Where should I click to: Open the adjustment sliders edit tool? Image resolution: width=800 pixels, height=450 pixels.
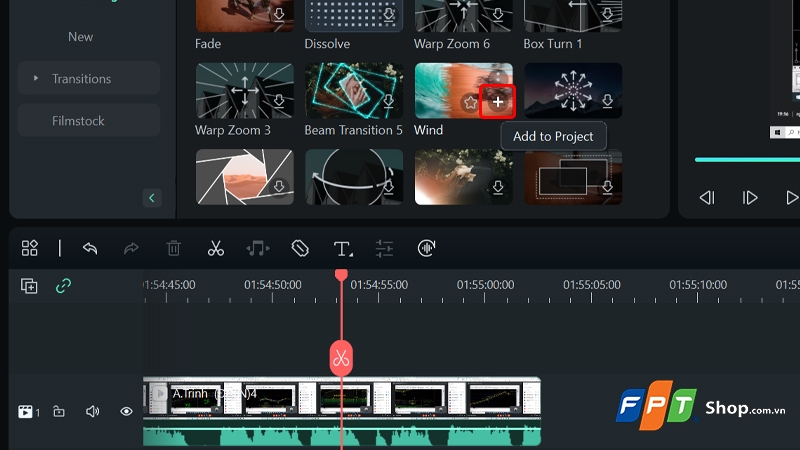[384, 248]
